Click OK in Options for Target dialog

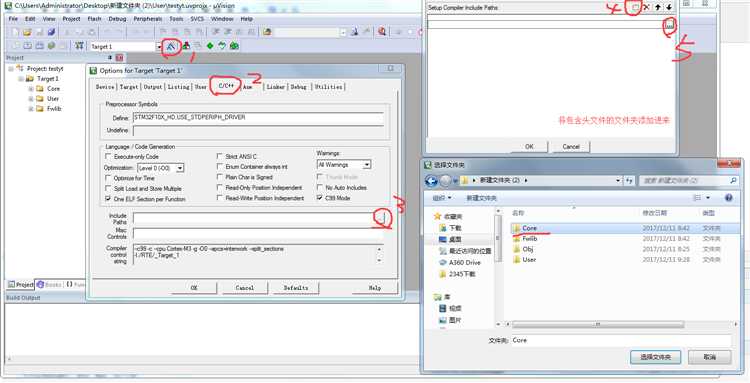(x=194, y=288)
